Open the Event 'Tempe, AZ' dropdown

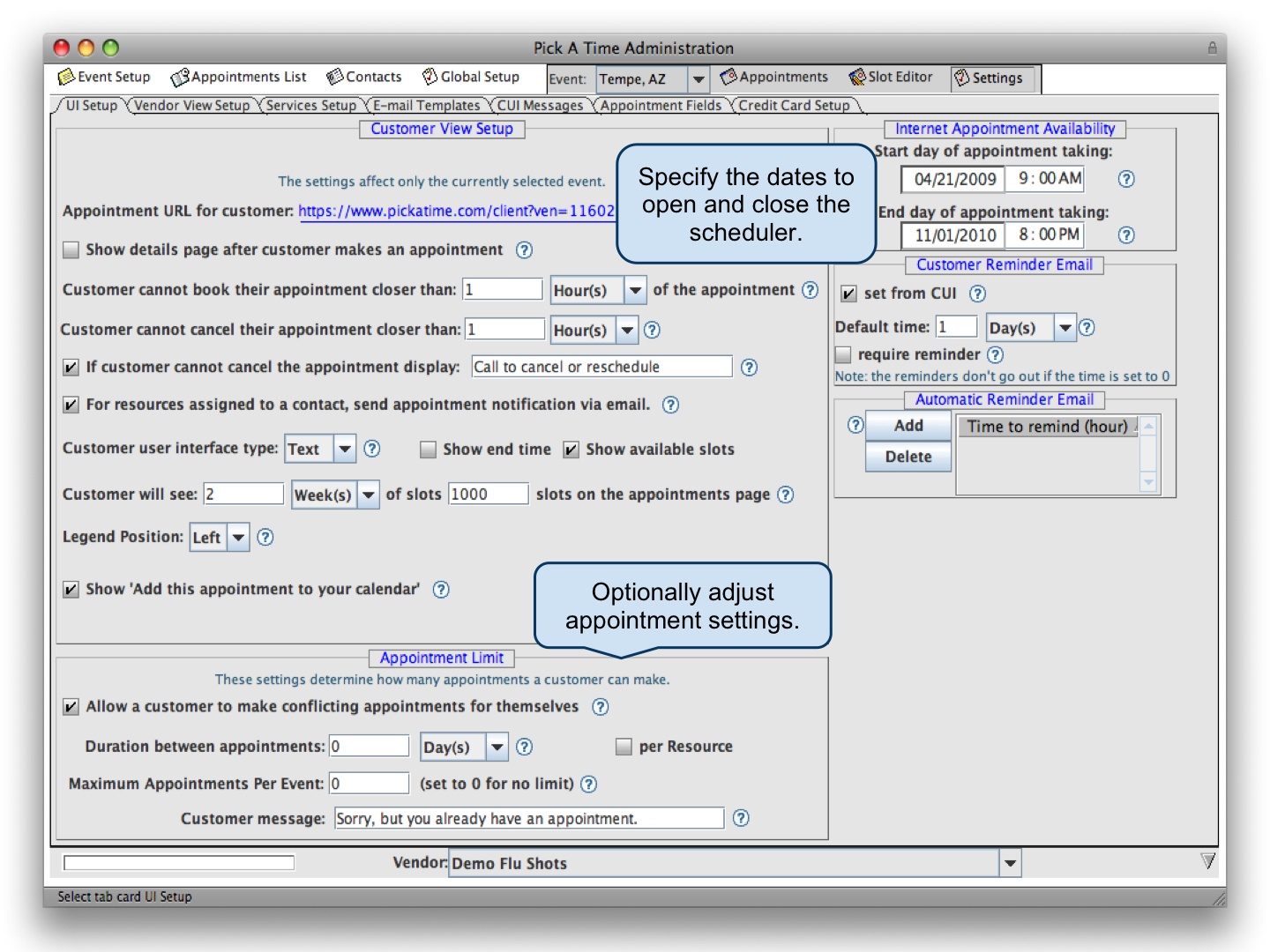[x=652, y=79]
